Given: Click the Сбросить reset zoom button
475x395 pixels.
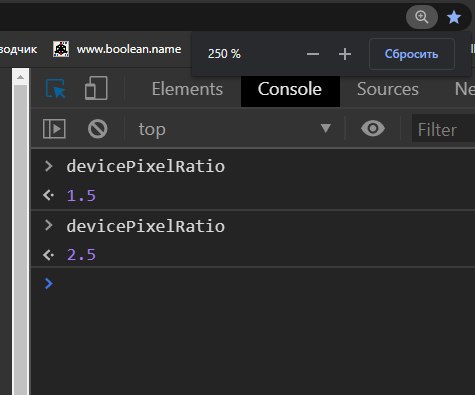Looking at the screenshot, I should point(412,54).
